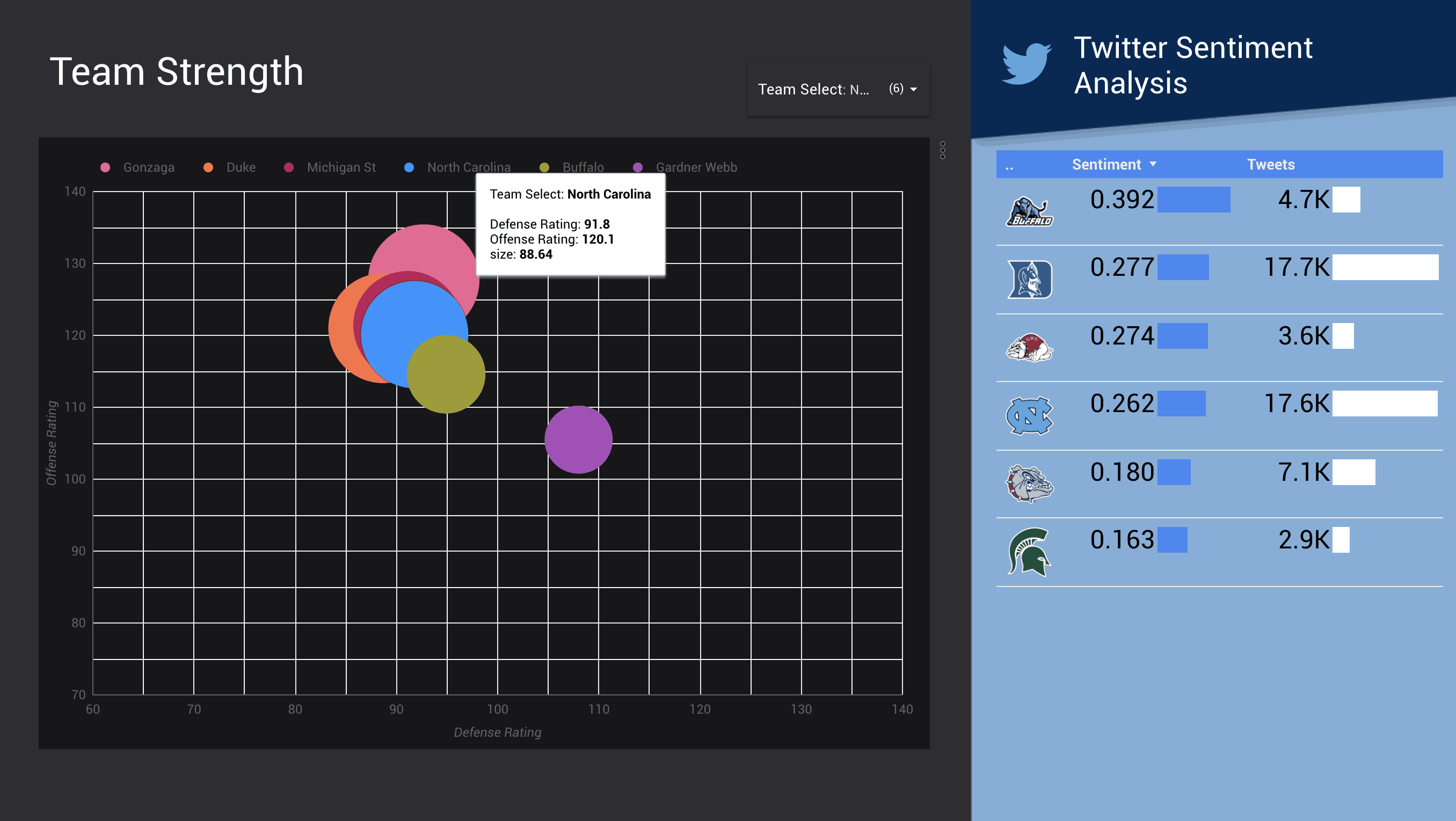Click the Defense Rating axis label
Screen dimensions: 1456x821
[x=497, y=732]
